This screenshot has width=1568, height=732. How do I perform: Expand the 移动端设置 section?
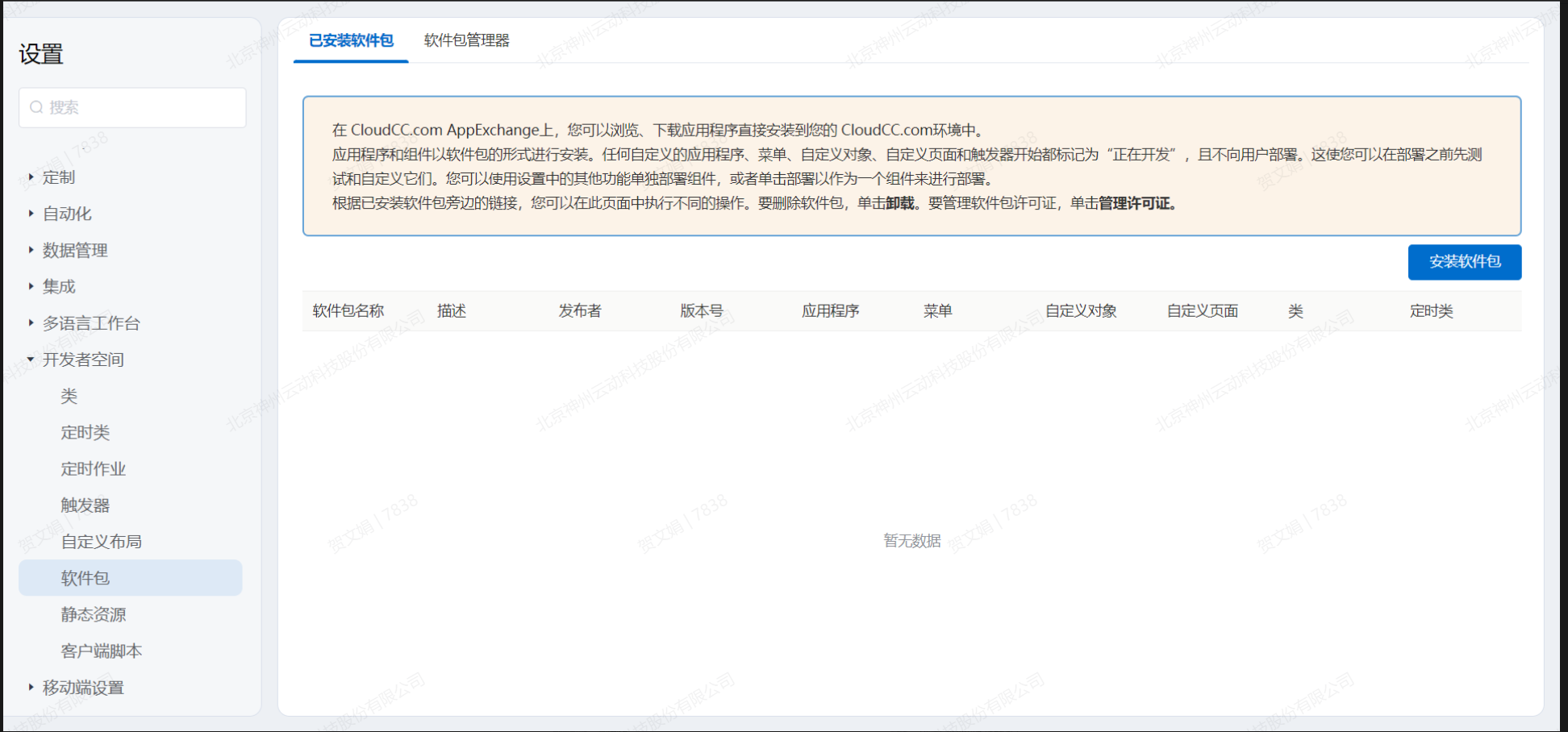click(31, 688)
